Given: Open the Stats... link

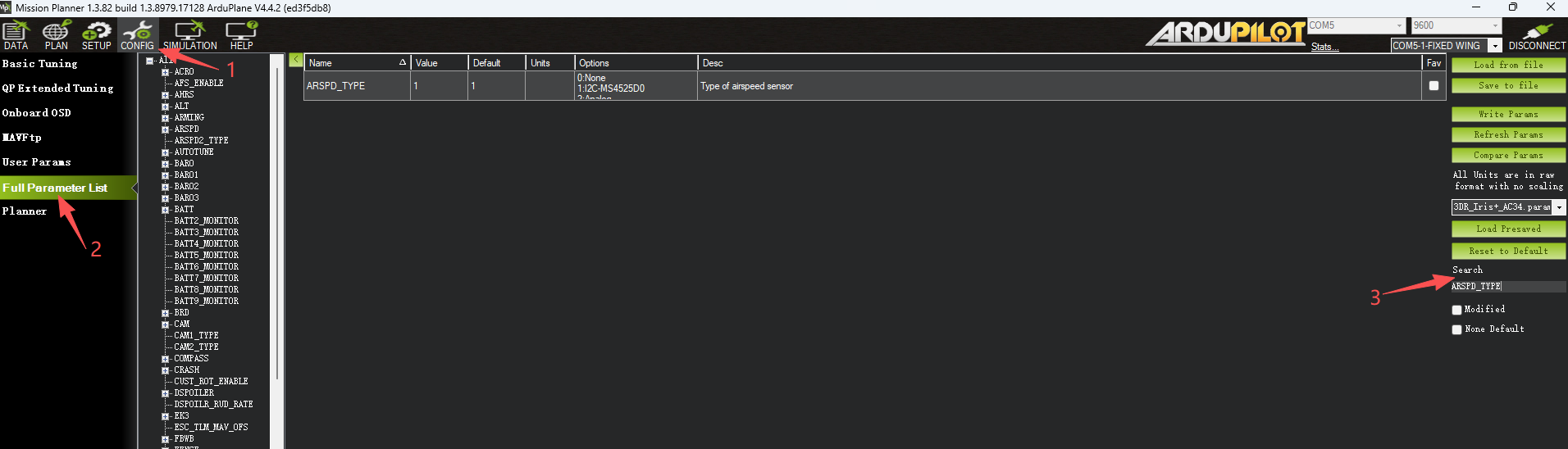Looking at the screenshot, I should (x=1324, y=47).
